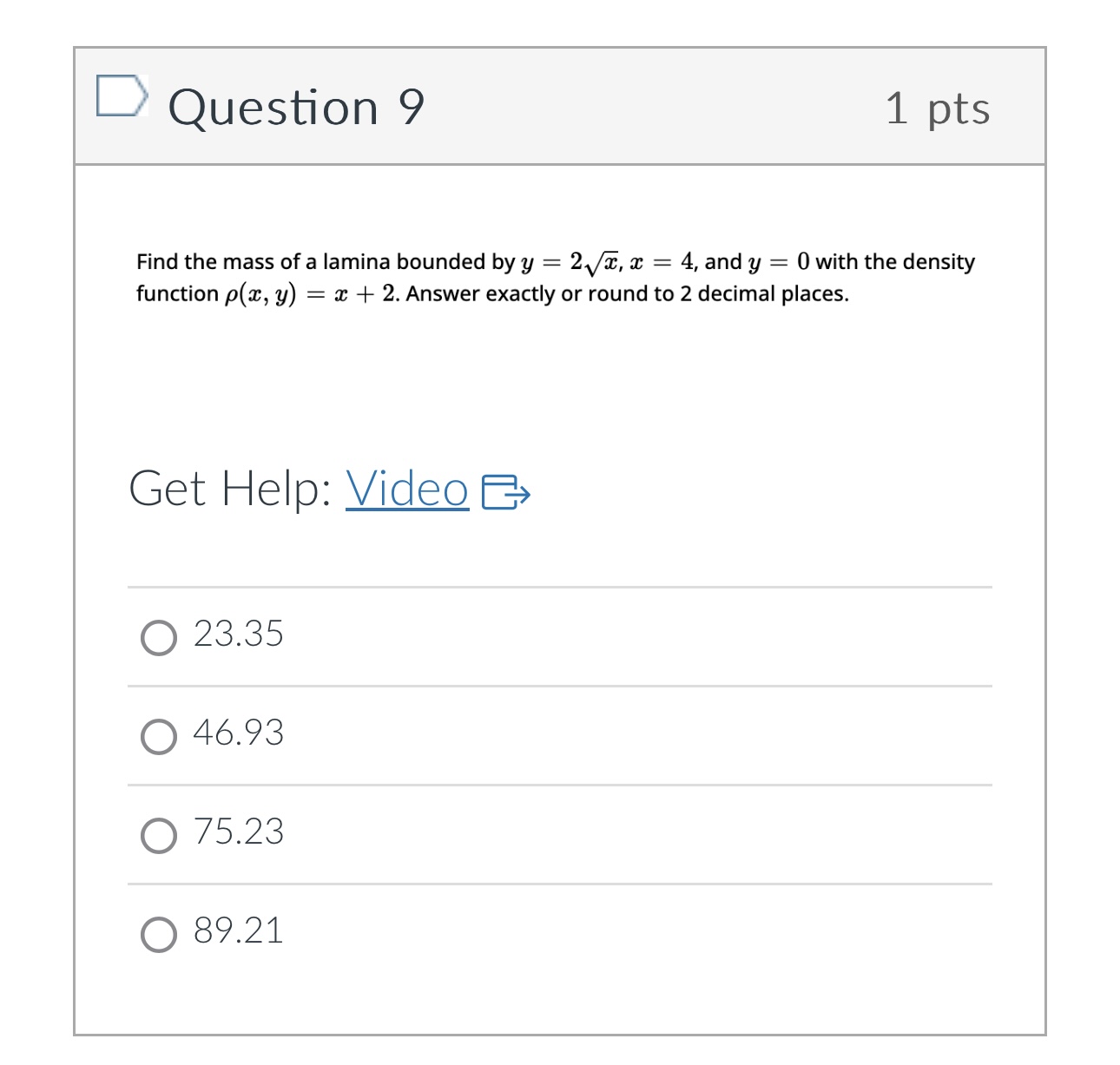Select answer choice 46.93
The width and height of the screenshot is (1120, 1065).
(238, 734)
